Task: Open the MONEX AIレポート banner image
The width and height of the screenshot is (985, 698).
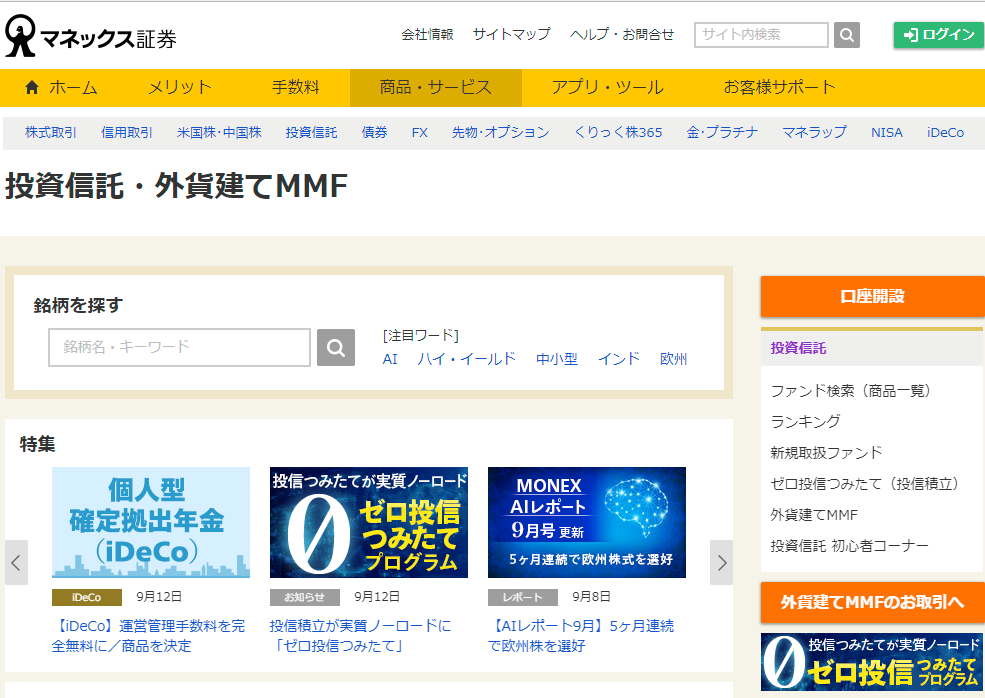Action: [587, 522]
